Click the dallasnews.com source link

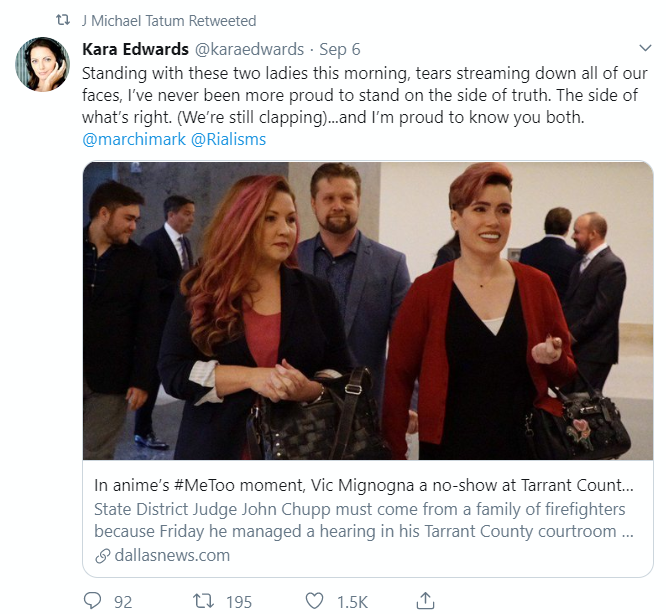click(x=172, y=555)
